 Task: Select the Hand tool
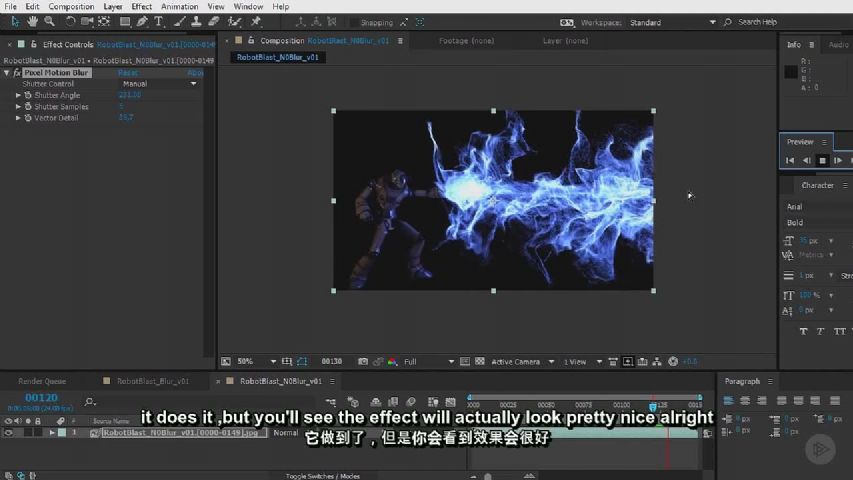tap(33, 22)
